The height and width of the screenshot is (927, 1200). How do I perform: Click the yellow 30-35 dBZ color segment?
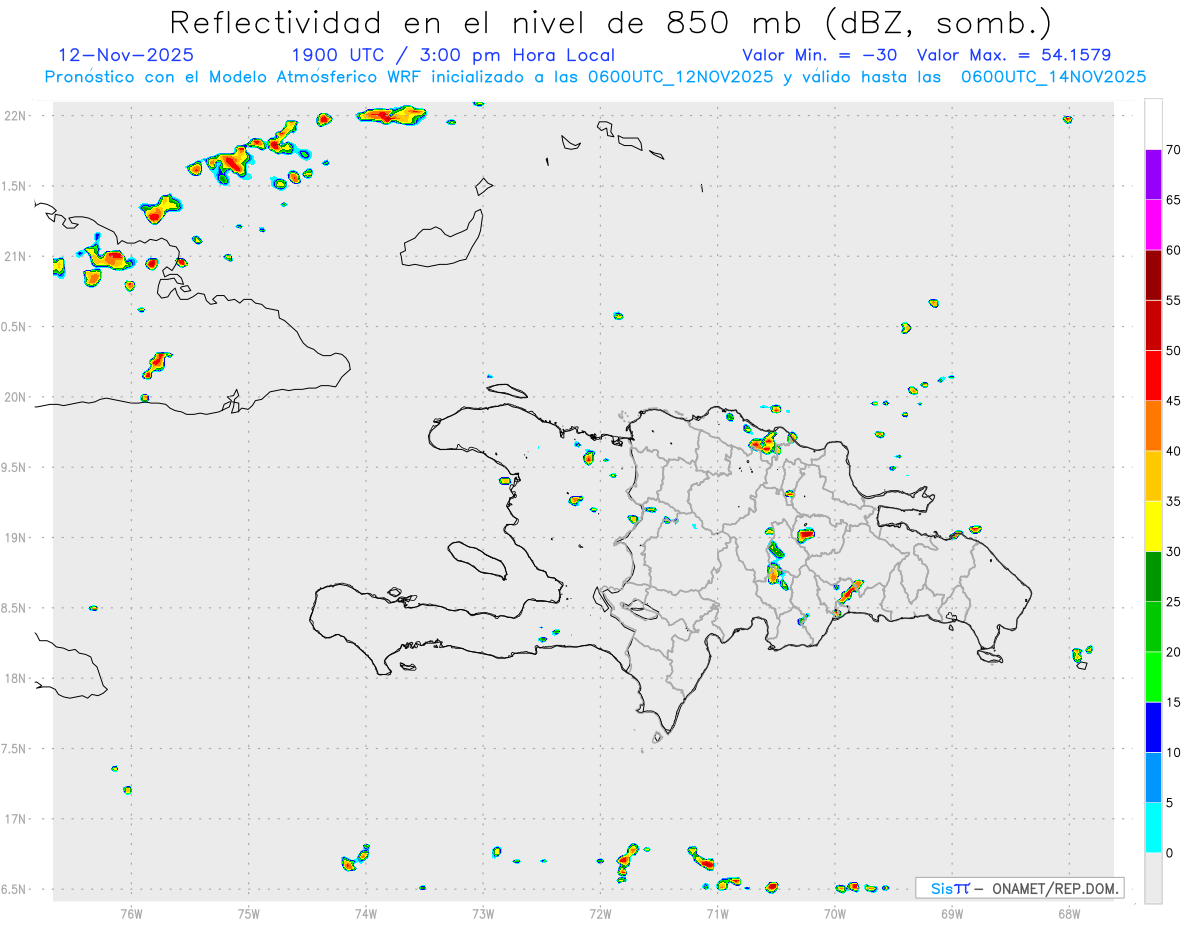coord(1153,526)
